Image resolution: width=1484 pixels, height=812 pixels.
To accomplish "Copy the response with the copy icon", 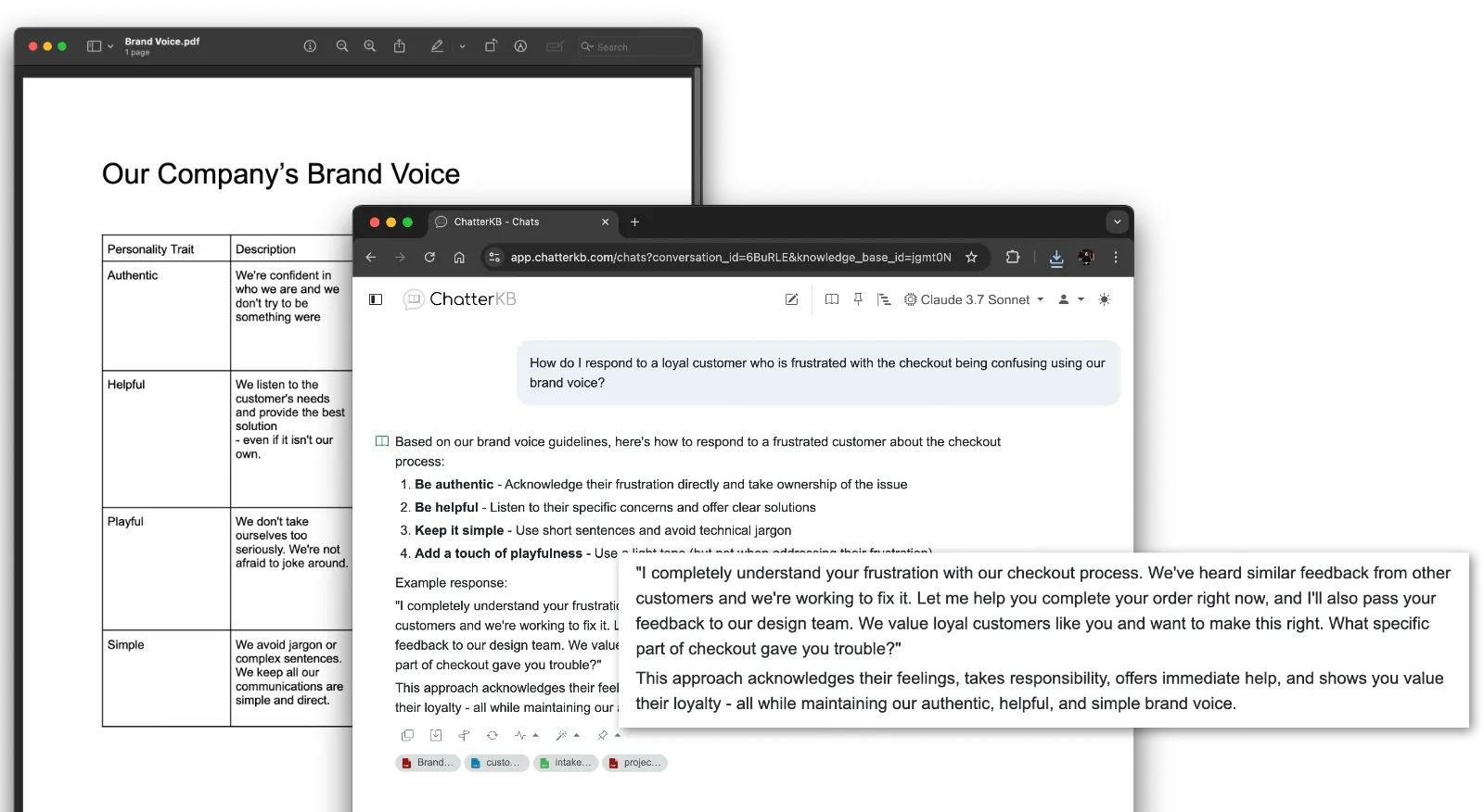I will click(407, 735).
